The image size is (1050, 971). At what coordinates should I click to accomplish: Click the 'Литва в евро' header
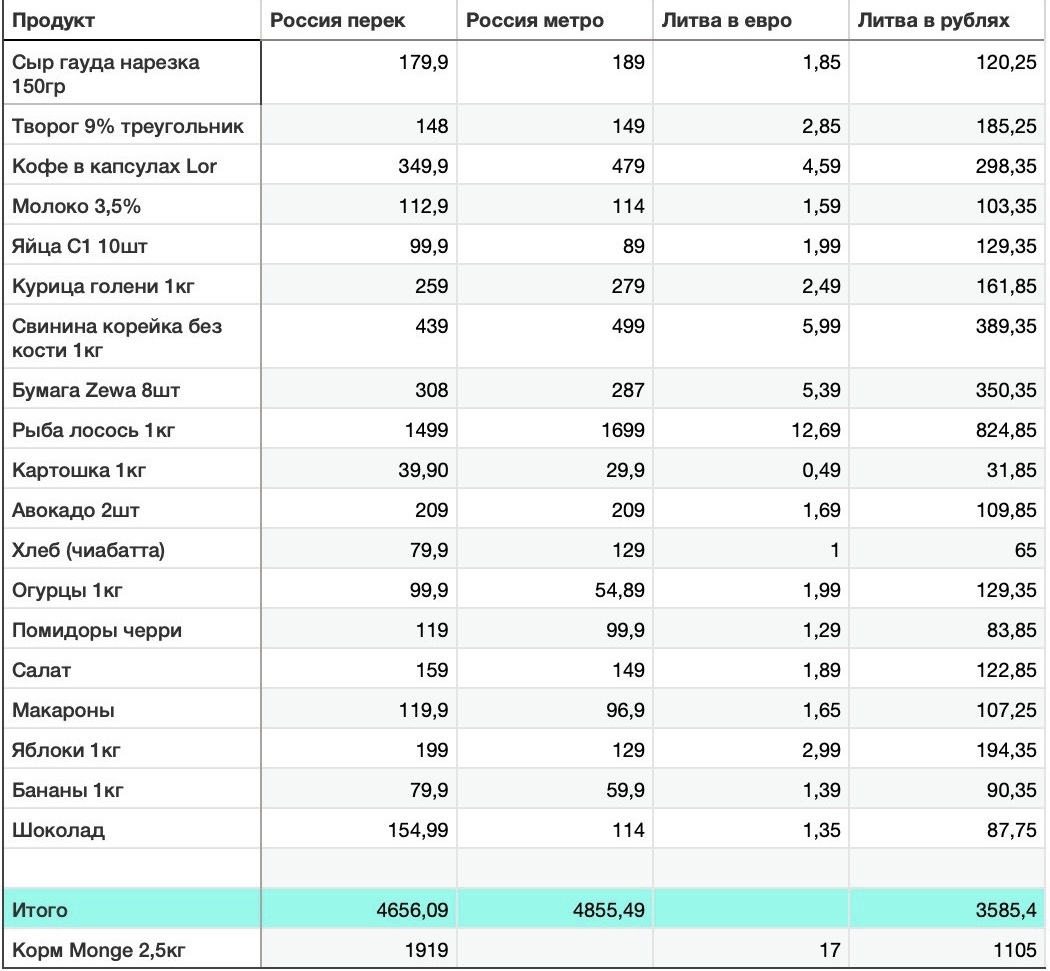pos(750,21)
